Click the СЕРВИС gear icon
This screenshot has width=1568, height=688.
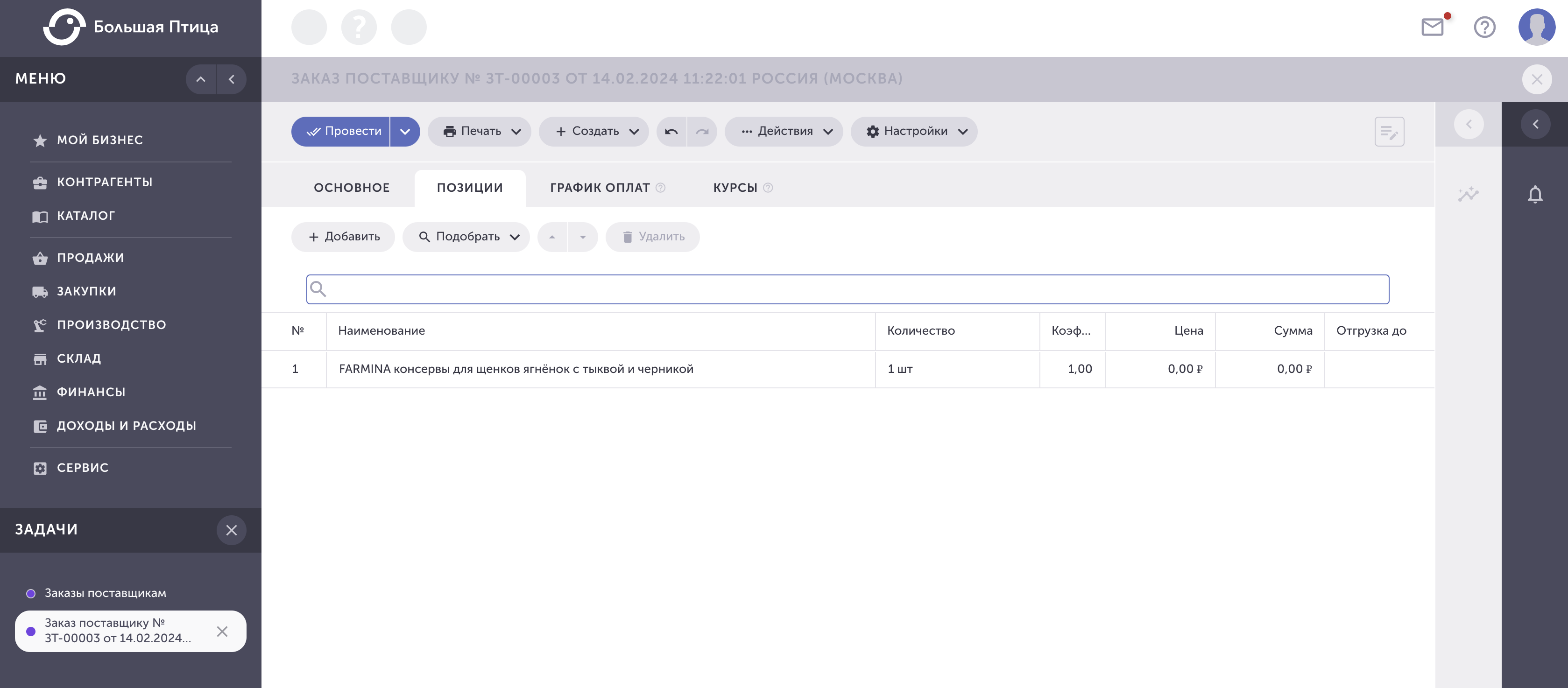click(40, 468)
